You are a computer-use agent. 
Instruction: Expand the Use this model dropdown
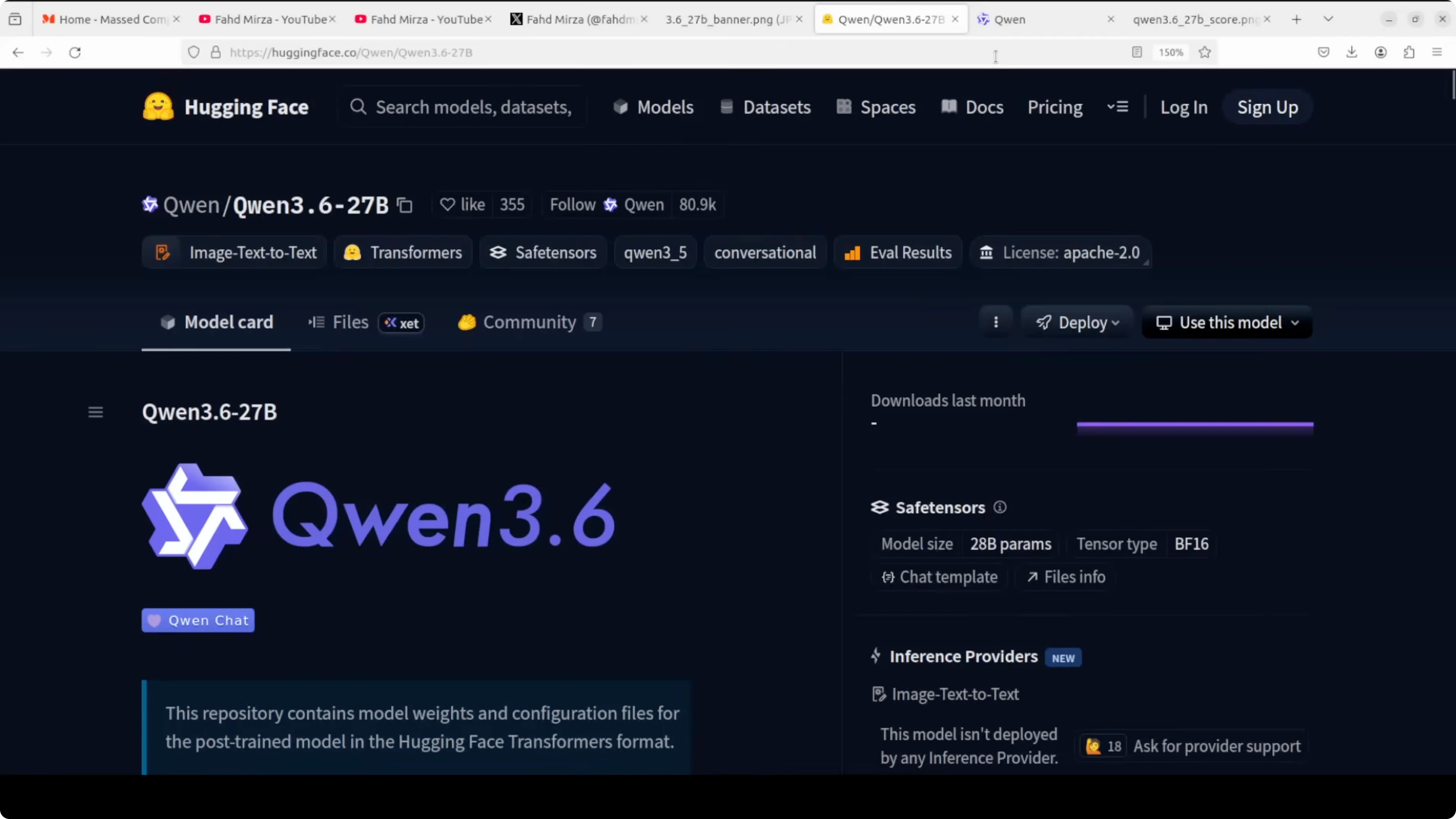click(x=1227, y=322)
